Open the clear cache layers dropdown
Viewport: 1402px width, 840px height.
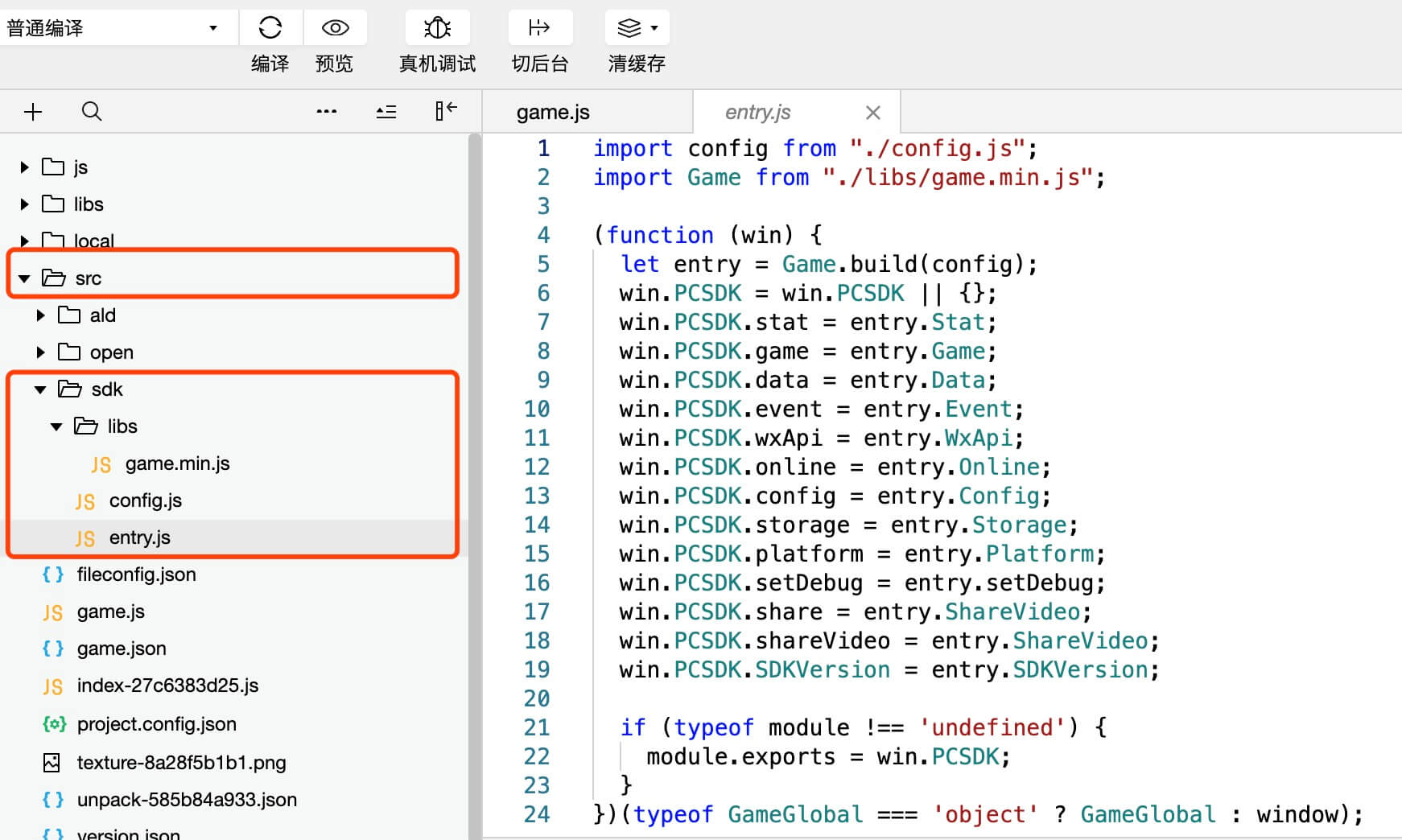(637, 28)
